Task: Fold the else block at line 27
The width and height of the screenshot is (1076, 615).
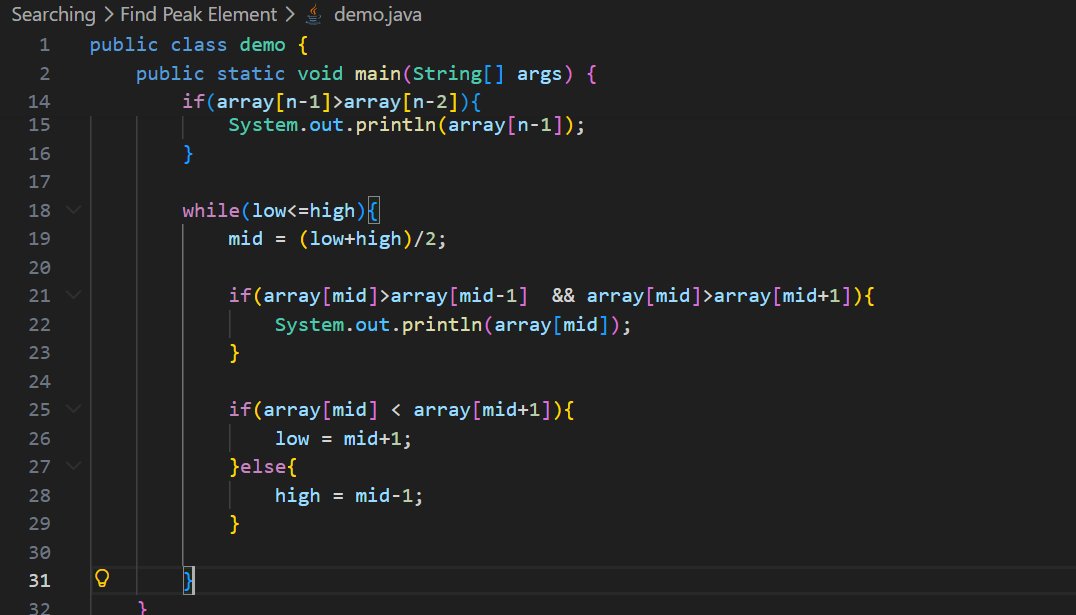Action: 73,466
